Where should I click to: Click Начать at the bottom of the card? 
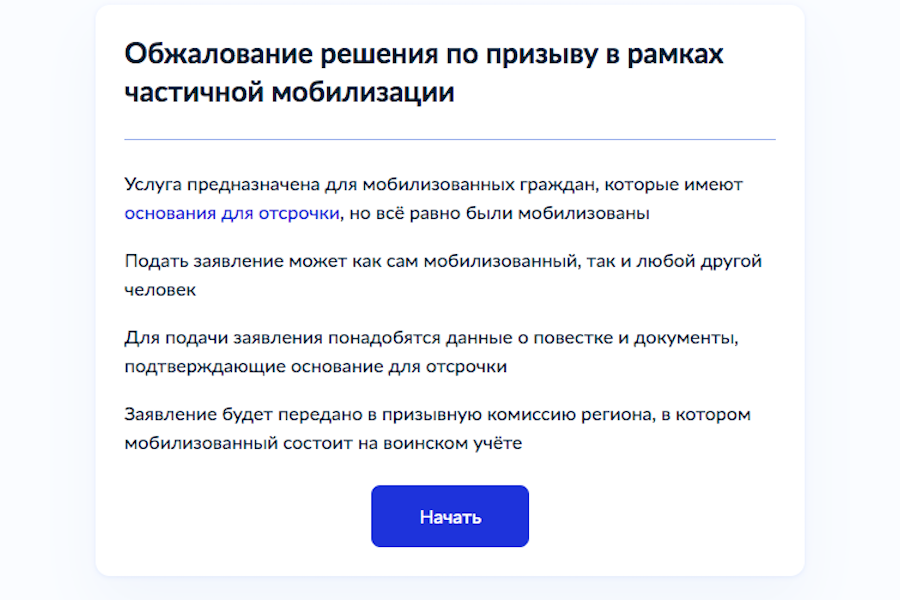(x=449, y=516)
